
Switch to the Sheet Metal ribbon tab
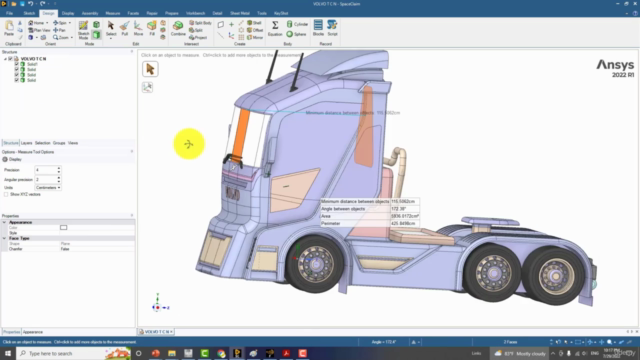pos(240,13)
